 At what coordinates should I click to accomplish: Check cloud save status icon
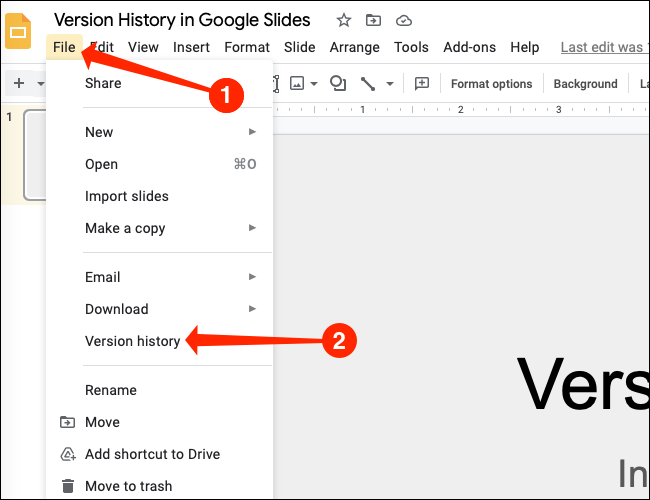tap(403, 20)
